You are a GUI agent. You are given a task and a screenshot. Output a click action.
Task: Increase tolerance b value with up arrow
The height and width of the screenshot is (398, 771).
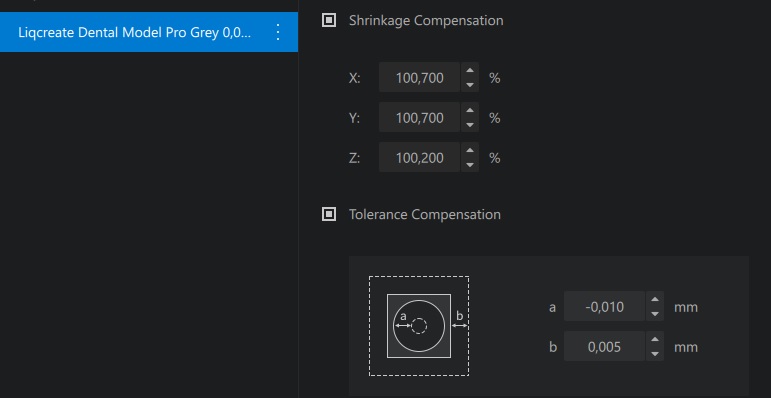point(655,339)
